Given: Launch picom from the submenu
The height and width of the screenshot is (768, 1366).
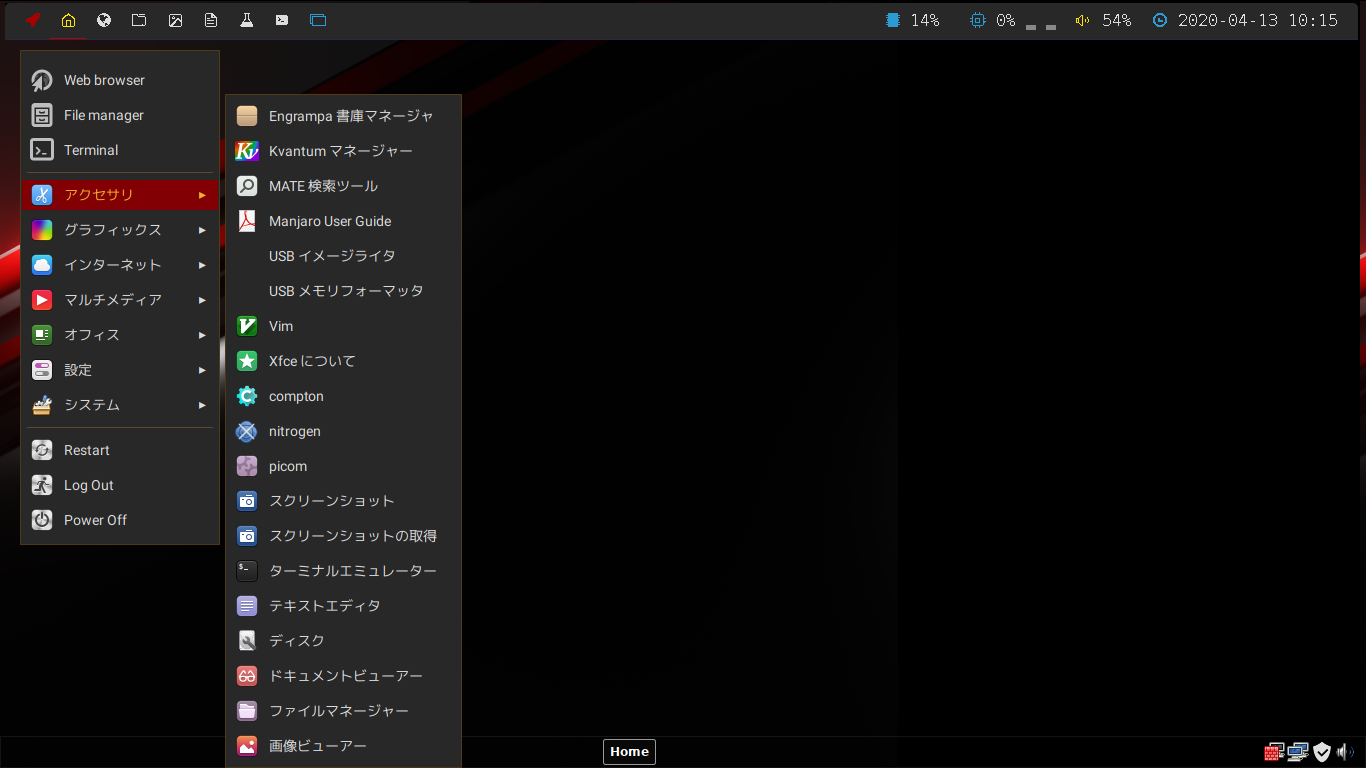Looking at the screenshot, I should 343,466.
